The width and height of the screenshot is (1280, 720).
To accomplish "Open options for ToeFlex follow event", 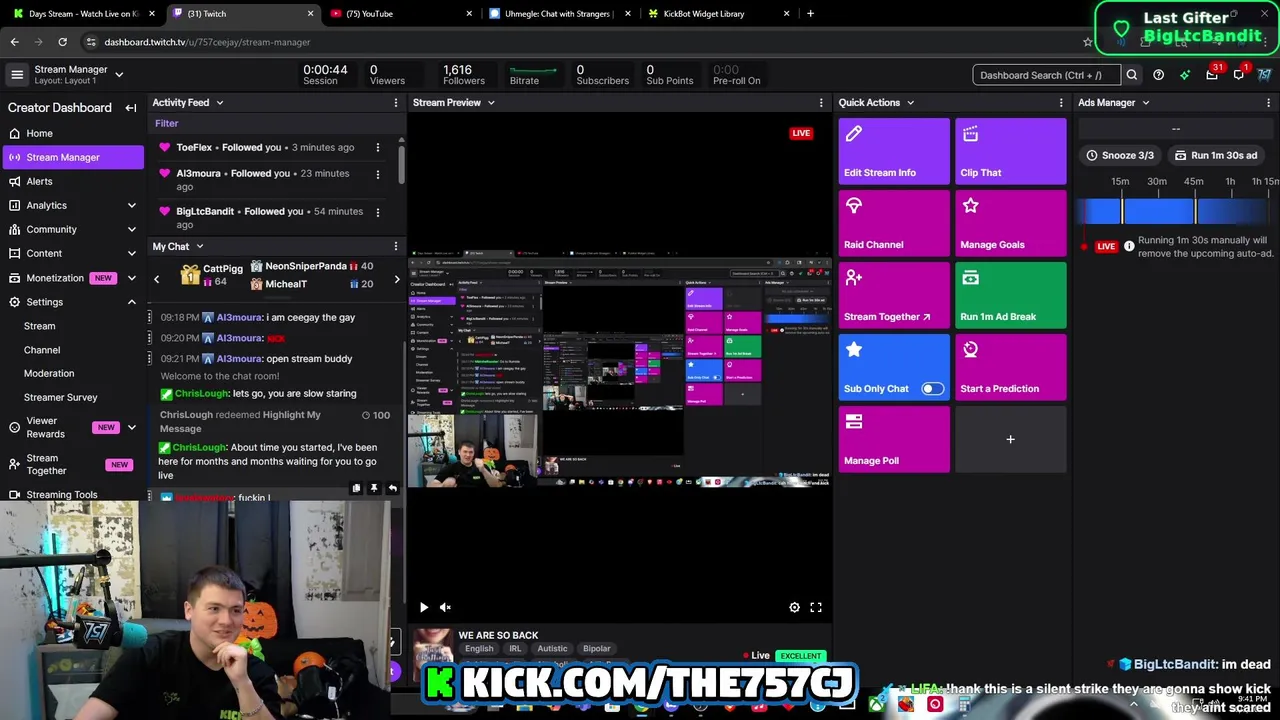I will click(377, 147).
